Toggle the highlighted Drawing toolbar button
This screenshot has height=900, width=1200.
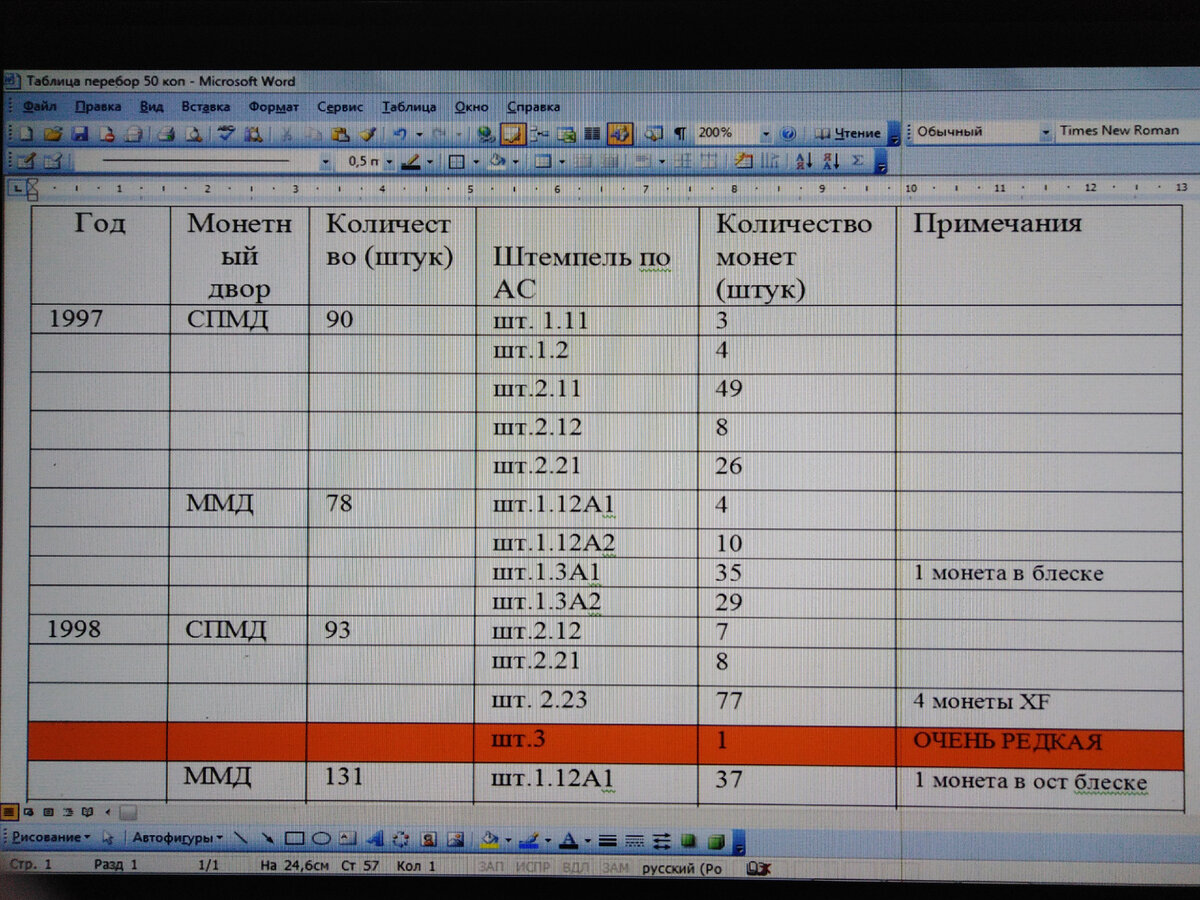click(x=619, y=133)
